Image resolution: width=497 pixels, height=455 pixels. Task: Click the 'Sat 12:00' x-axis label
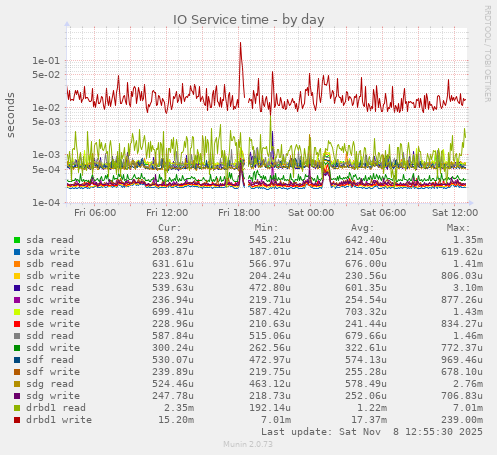pyautogui.click(x=455, y=213)
